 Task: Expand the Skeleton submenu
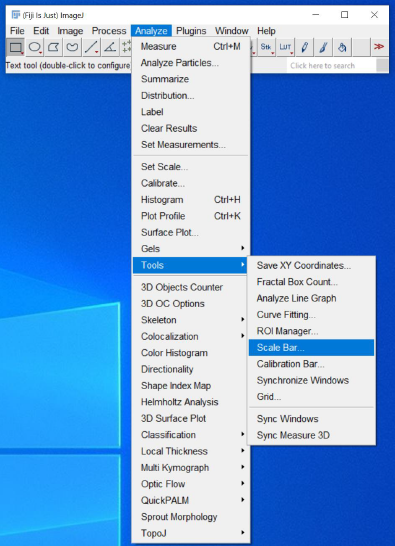(191, 320)
